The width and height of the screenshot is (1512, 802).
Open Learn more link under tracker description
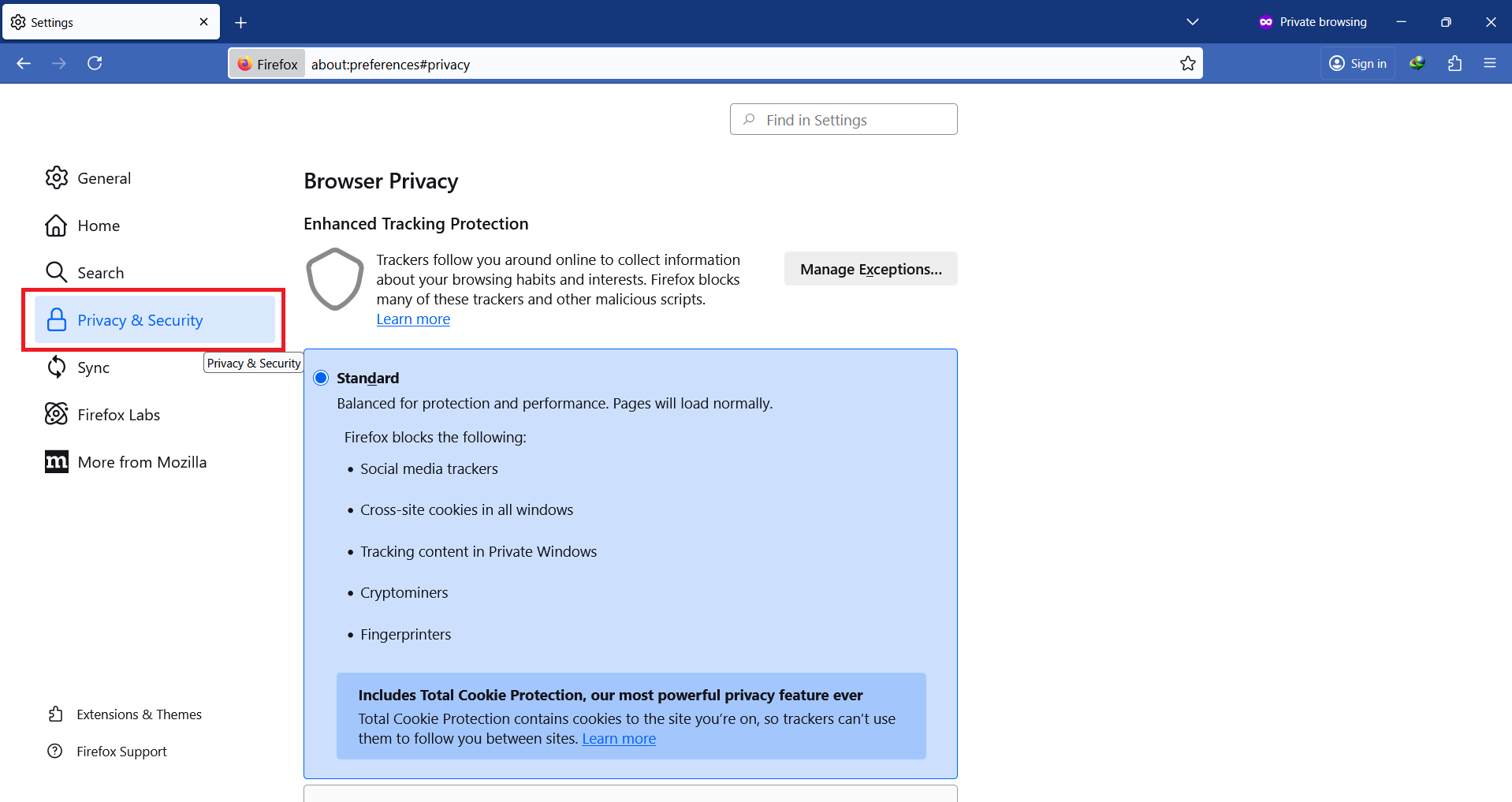pos(413,319)
